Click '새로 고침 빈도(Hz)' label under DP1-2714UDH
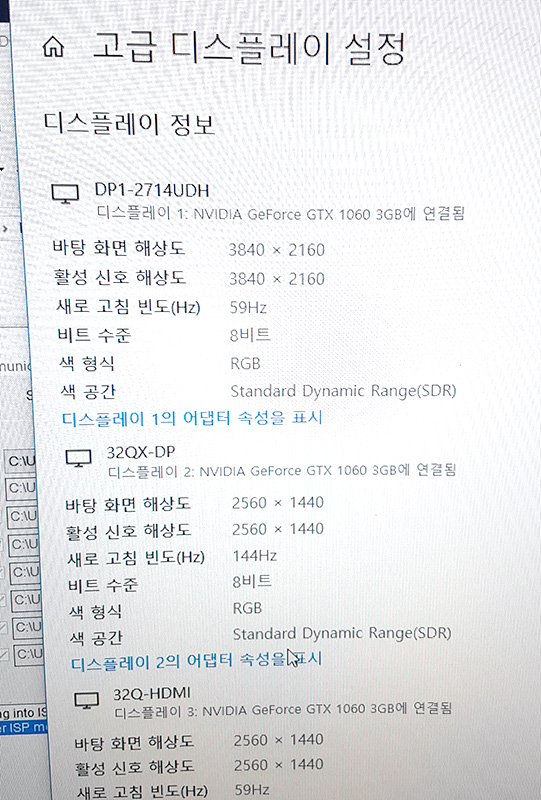This screenshot has width=541, height=800. pos(128,307)
